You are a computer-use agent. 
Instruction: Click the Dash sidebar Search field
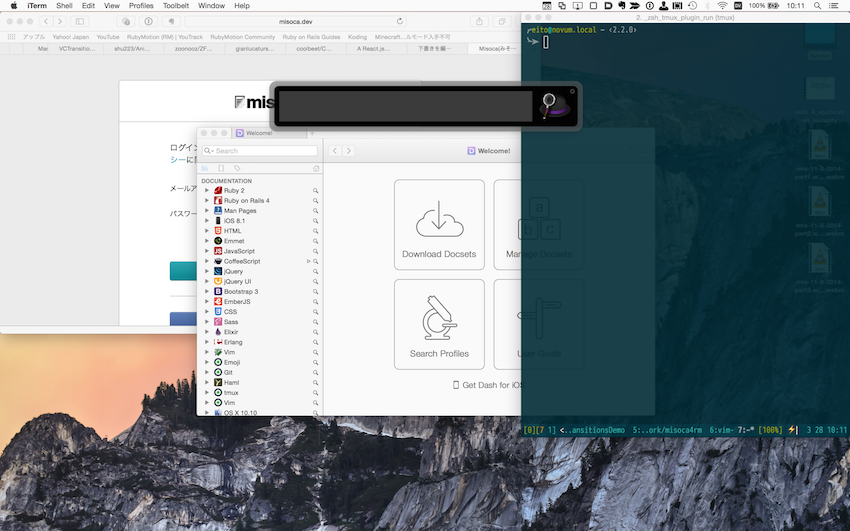260,151
